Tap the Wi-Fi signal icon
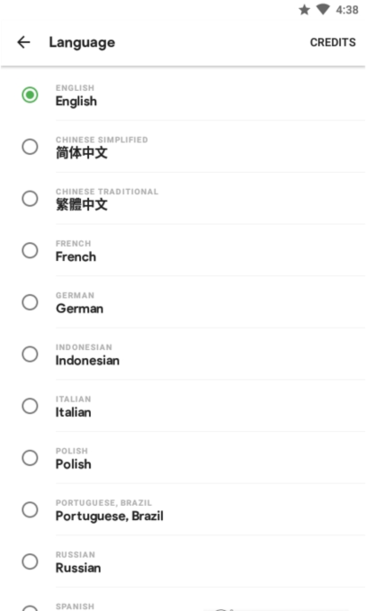This screenshot has width=366, height=611. (323, 10)
